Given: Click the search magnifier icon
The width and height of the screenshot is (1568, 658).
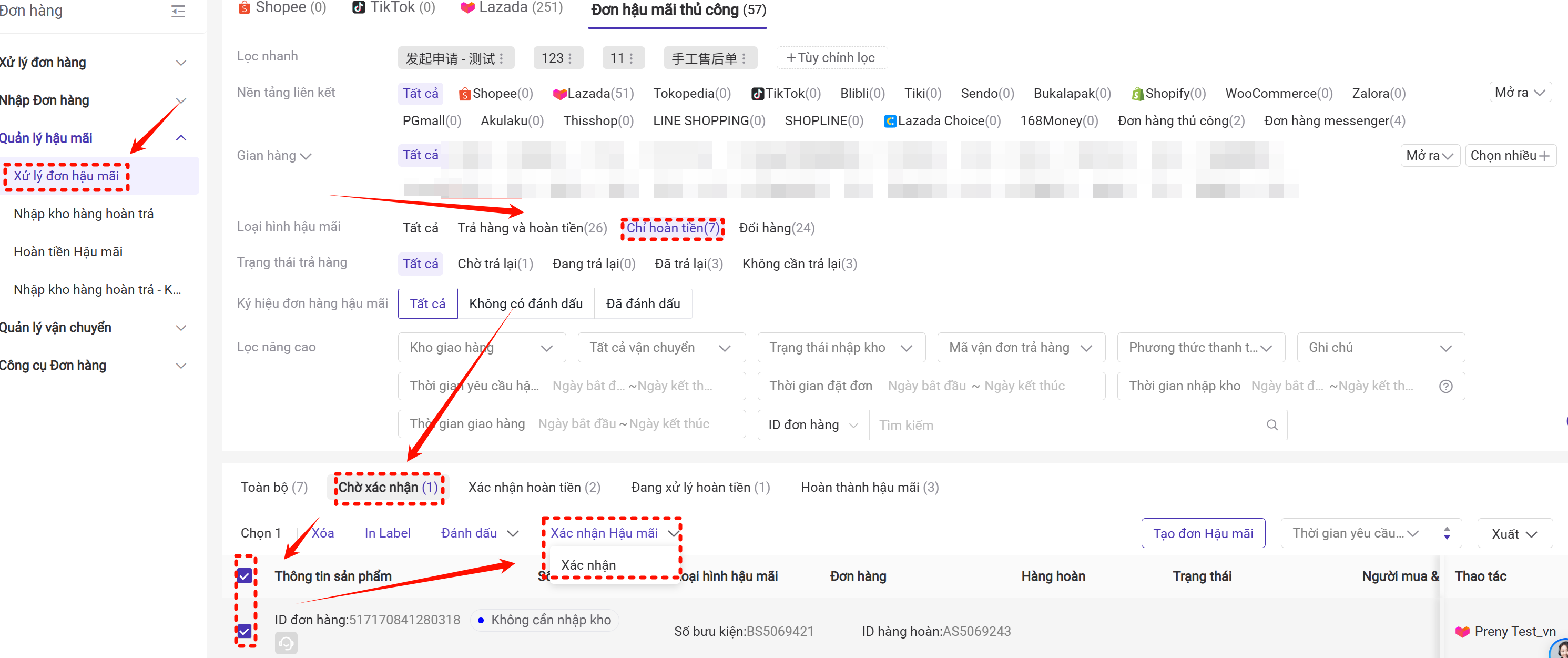Looking at the screenshot, I should (x=1271, y=425).
